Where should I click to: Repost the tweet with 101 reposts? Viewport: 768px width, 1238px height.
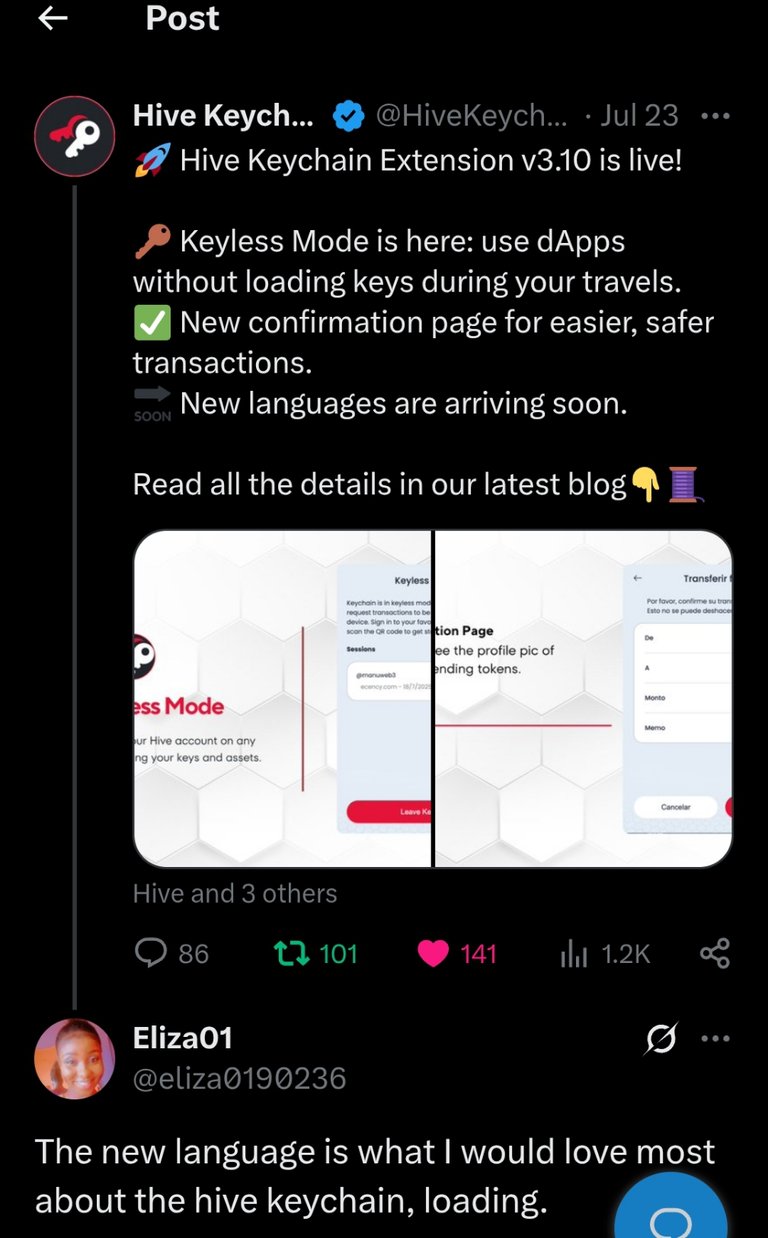(x=292, y=953)
